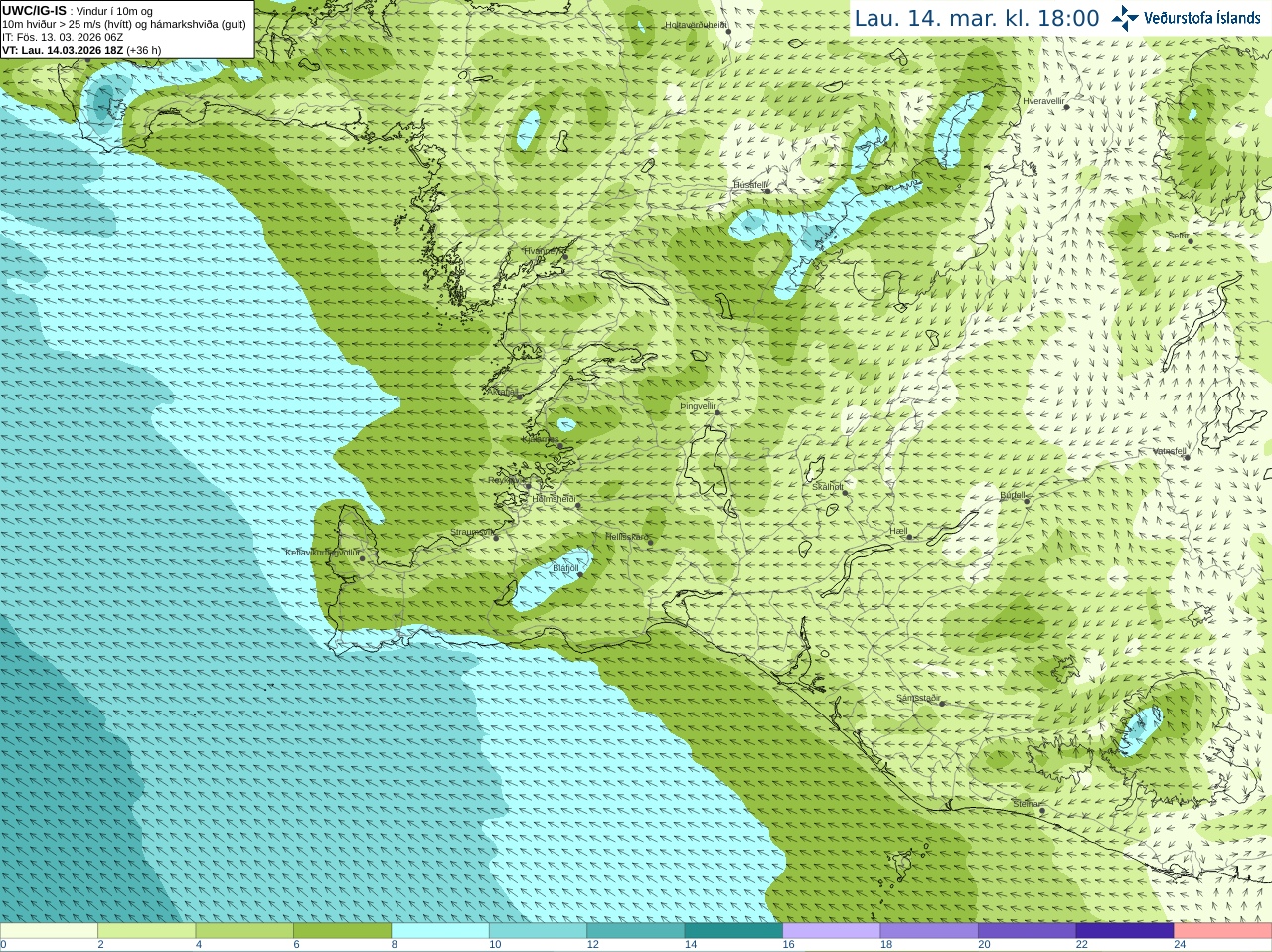Select the forecast time title Lau. 14. mar. kl. 18:00
The height and width of the screenshot is (952, 1272).
[977, 18]
